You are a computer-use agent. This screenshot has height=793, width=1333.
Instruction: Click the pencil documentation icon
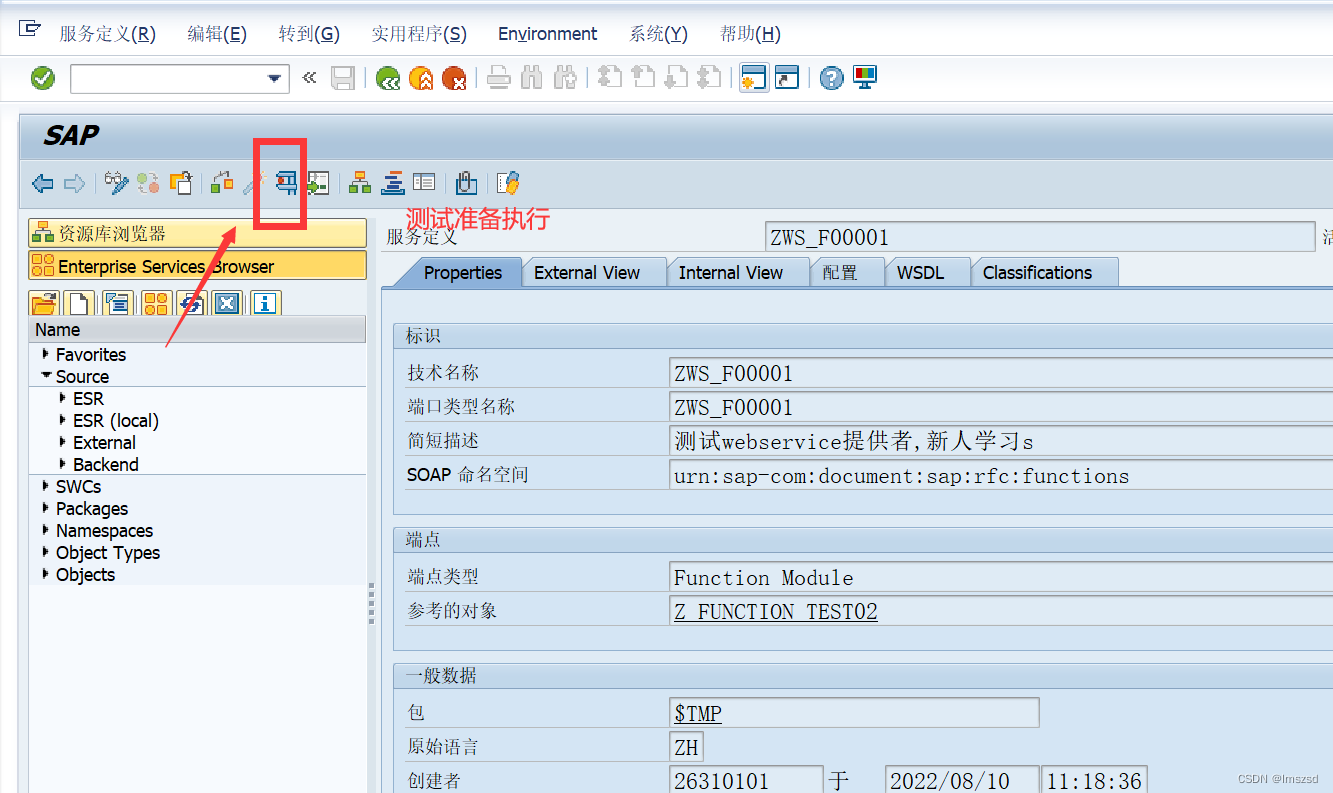point(509,183)
